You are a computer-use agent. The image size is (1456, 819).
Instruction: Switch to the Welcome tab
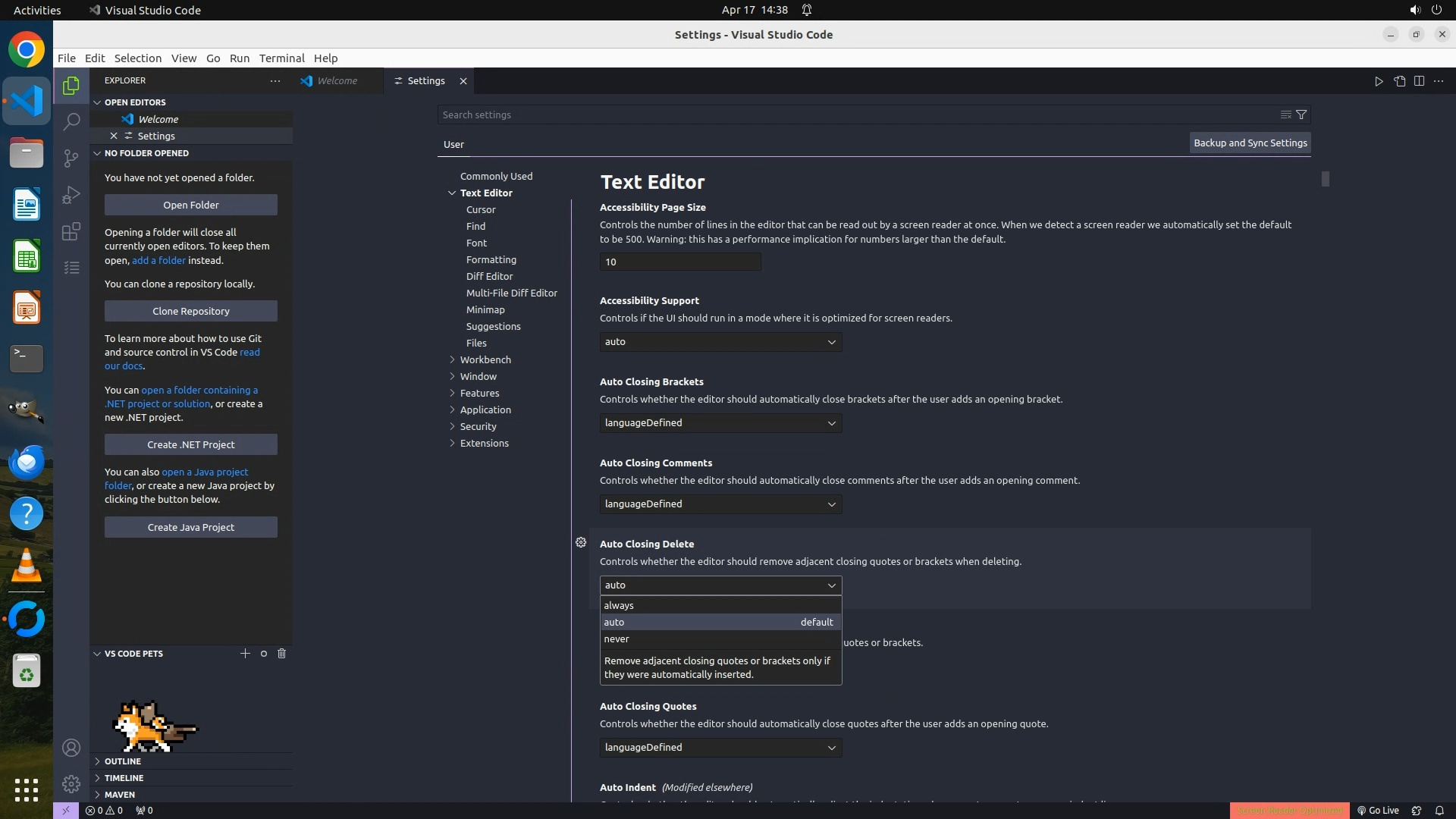pyautogui.click(x=337, y=81)
